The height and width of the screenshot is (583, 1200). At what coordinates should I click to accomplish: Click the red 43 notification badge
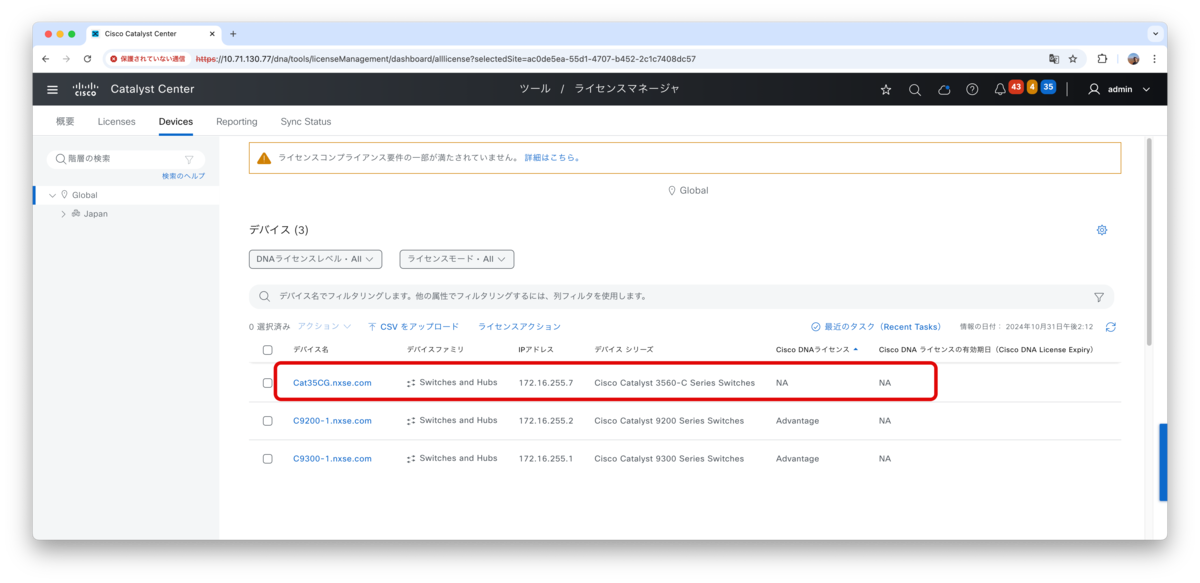click(x=1016, y=87)
